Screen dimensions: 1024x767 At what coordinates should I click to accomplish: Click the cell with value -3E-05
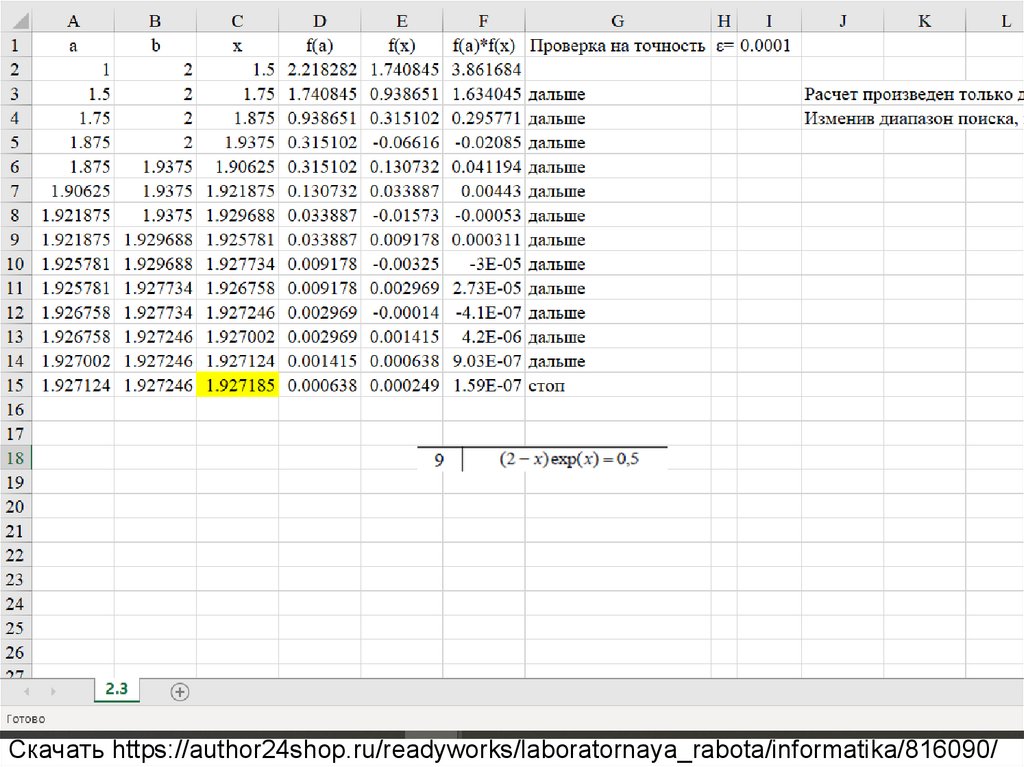[x=483, y=264]
